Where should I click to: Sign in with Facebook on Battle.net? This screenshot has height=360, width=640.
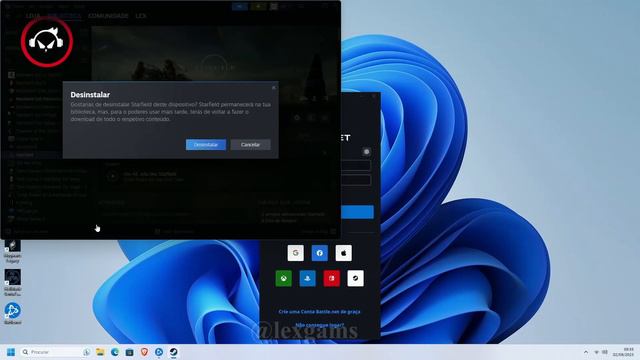(x=320, y=253)
